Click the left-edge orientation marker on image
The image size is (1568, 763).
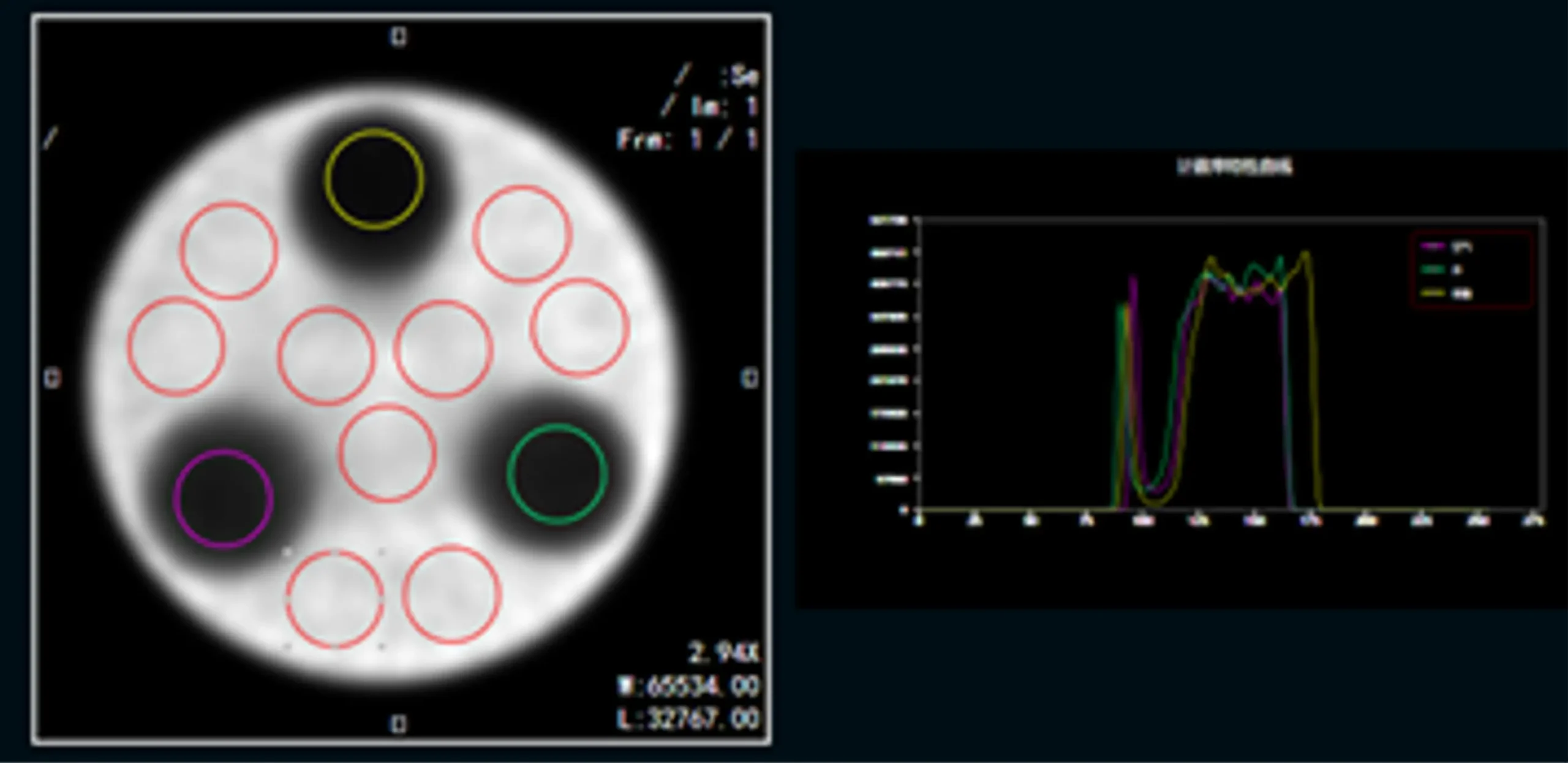click(53, 378)
